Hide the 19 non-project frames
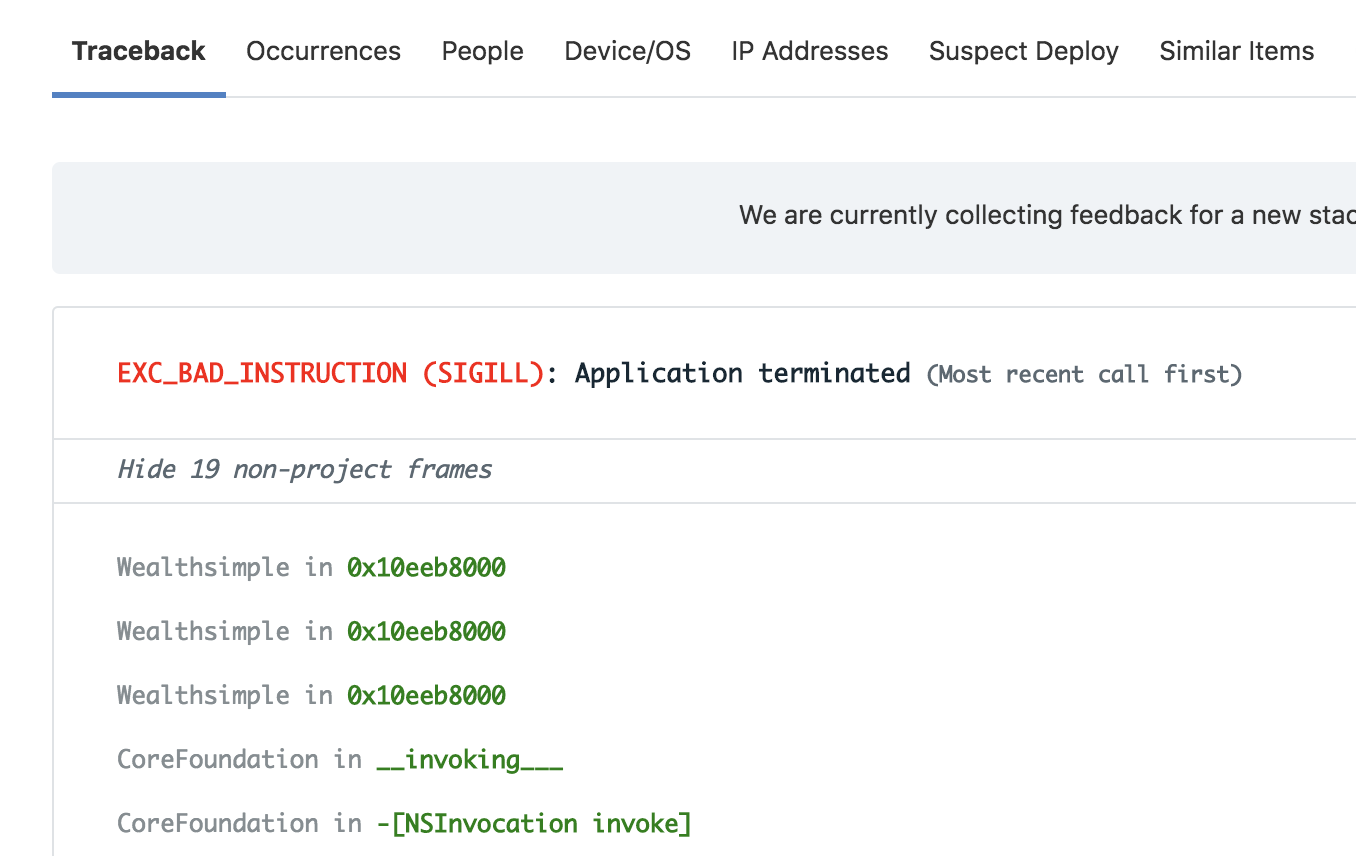Viewport: 1356px width, 856px height. (304, 469)
